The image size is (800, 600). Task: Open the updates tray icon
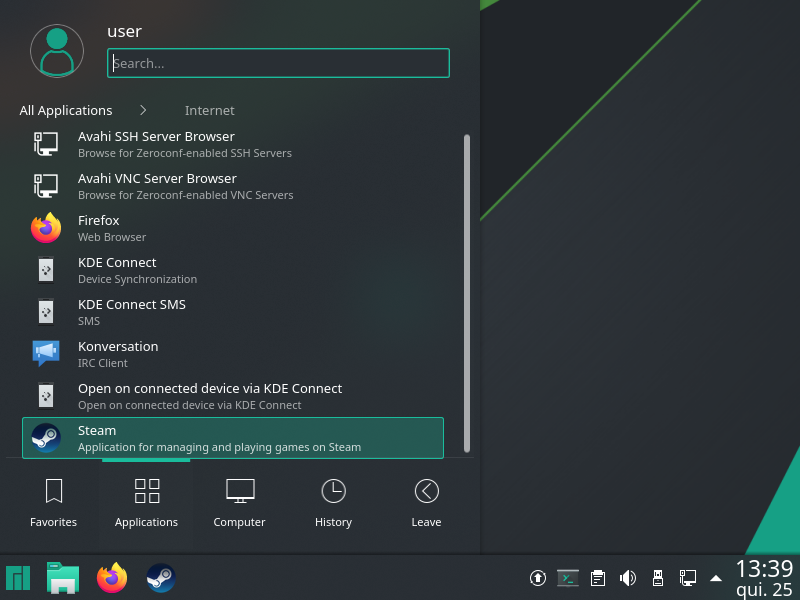click(538, 578)
